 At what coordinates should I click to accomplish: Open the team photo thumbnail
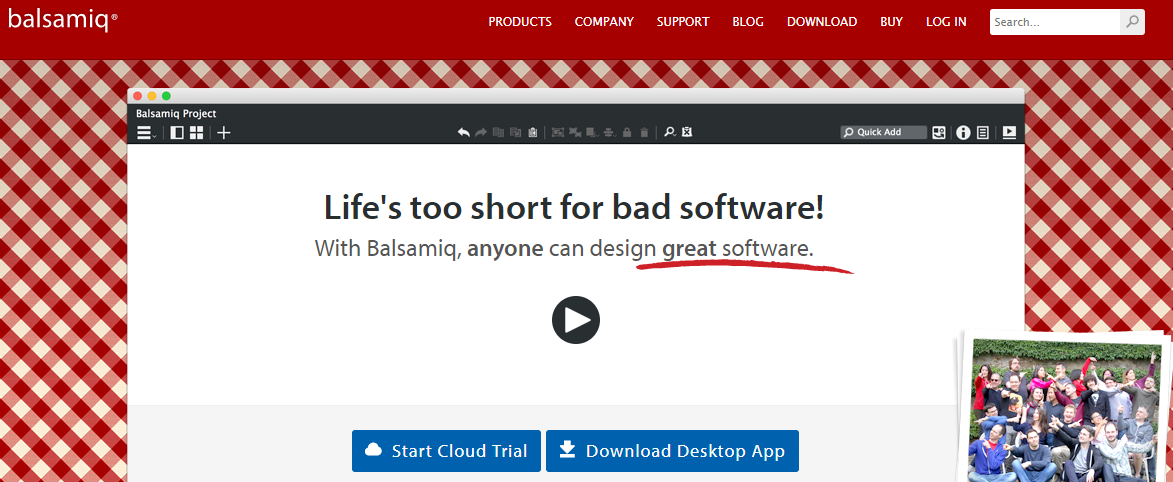point(1065,408)
